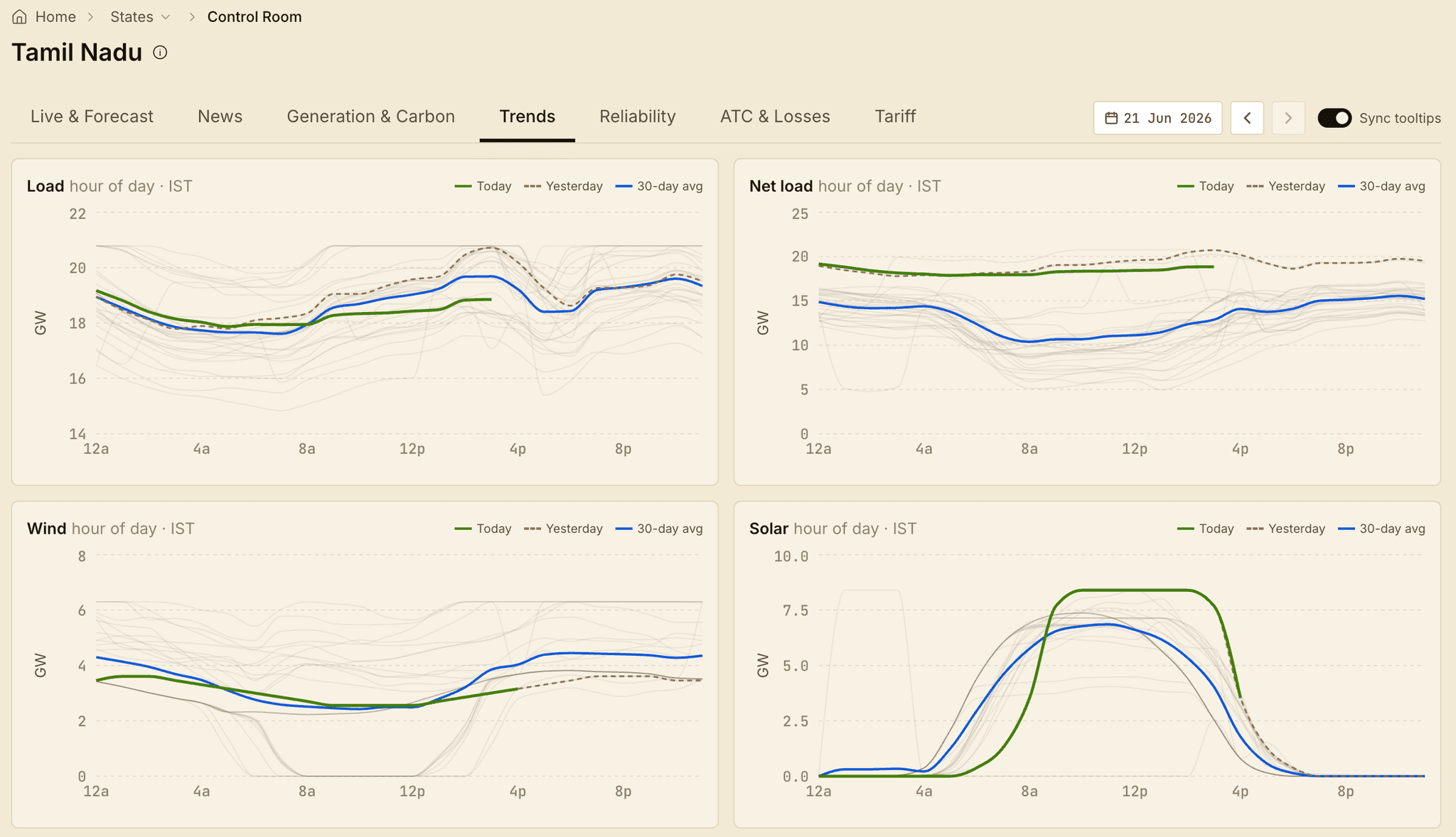Click the Tamil Nadu page heading

(x=77, y=53)
